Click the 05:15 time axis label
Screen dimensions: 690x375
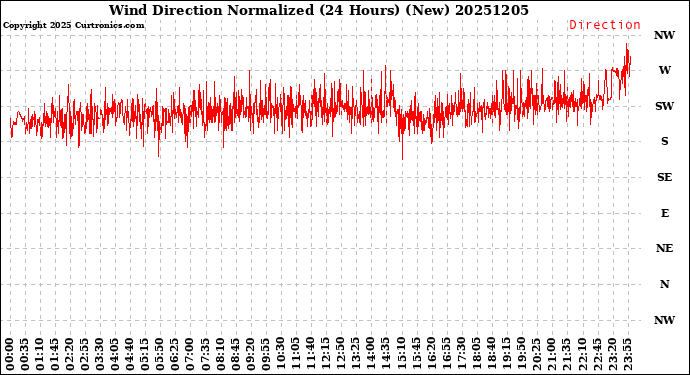point(145,355)
